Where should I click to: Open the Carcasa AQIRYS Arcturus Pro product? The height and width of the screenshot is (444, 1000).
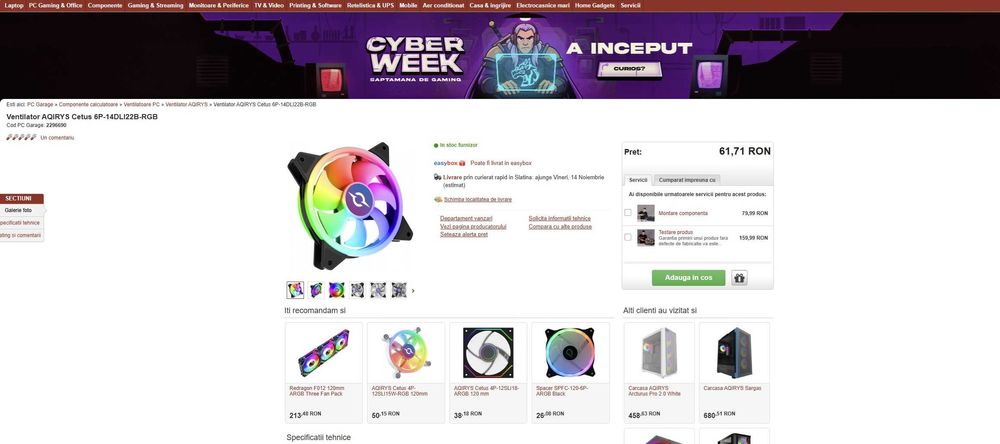(x=659, y=373)
